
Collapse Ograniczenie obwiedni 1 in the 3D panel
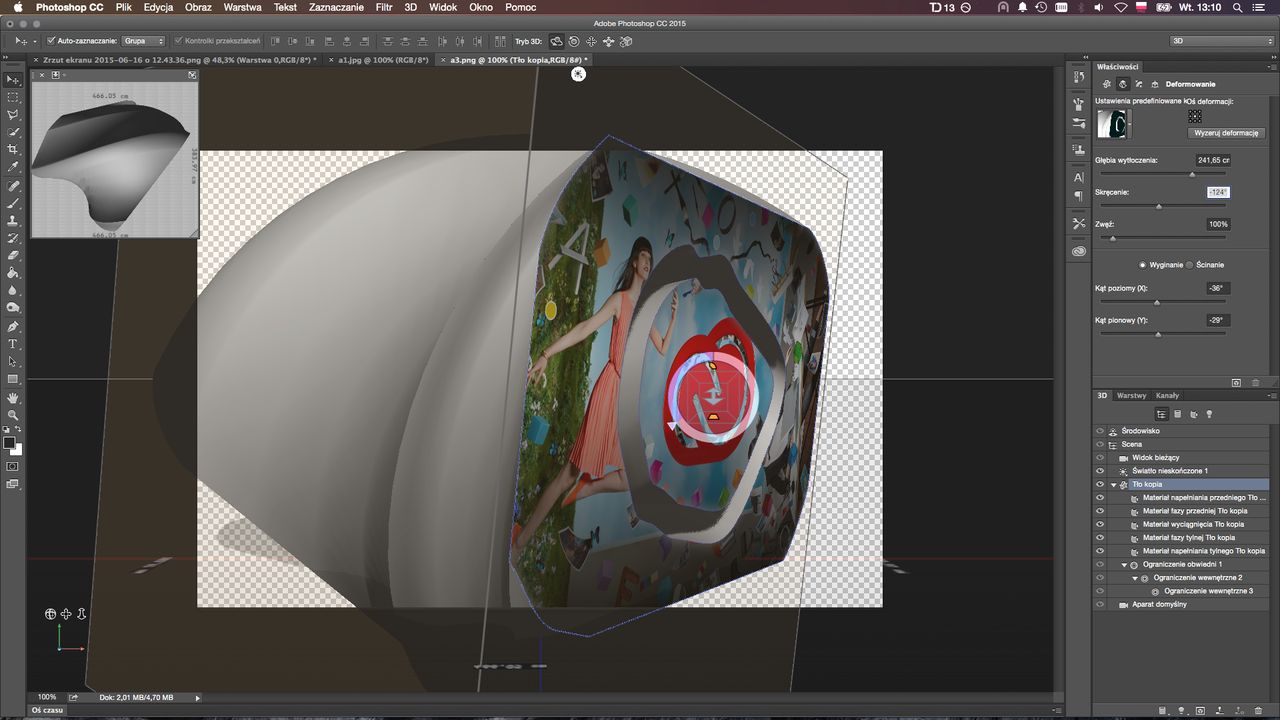click(1124, 564)
